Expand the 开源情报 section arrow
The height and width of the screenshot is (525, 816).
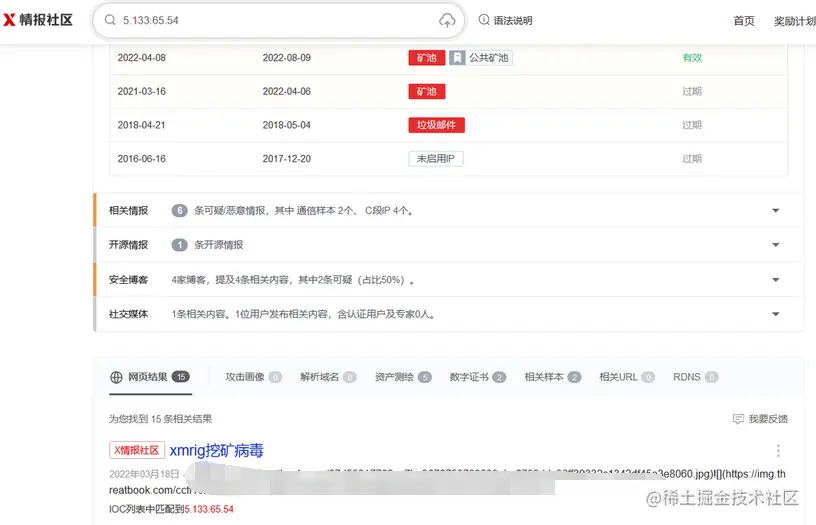[775, 245]
